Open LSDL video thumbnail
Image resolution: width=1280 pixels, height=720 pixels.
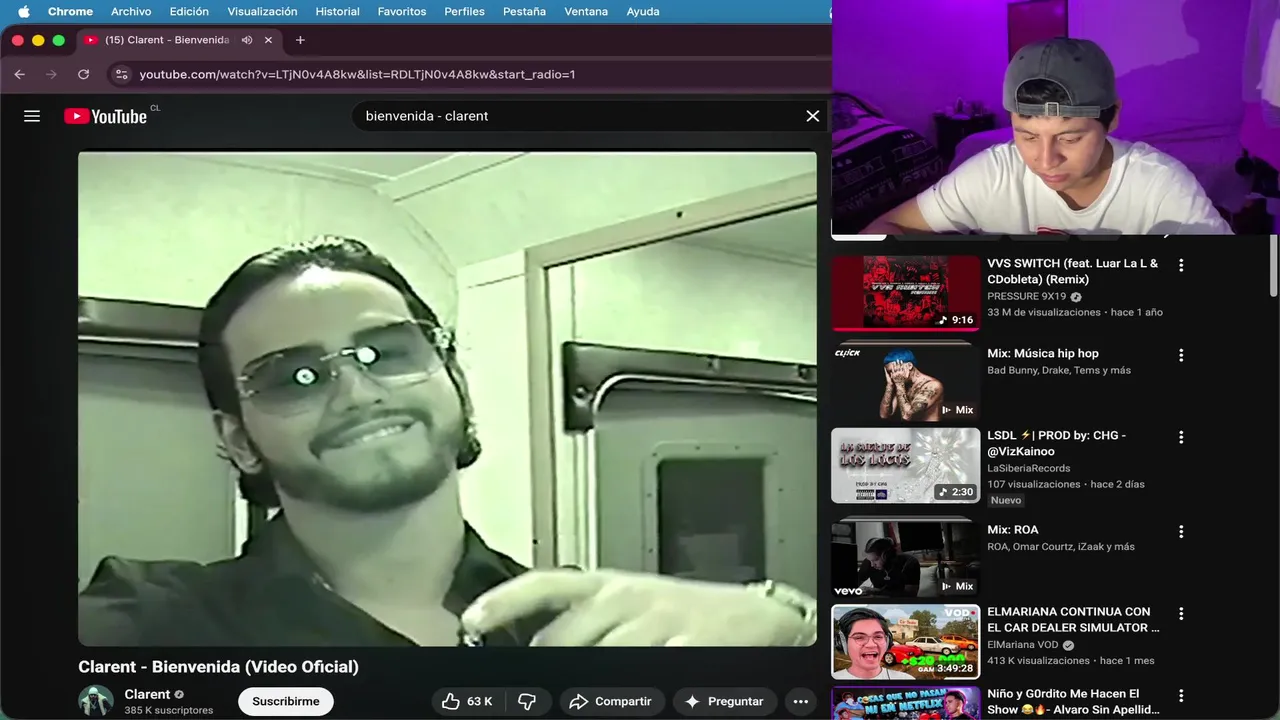click(x=906, y=465)
